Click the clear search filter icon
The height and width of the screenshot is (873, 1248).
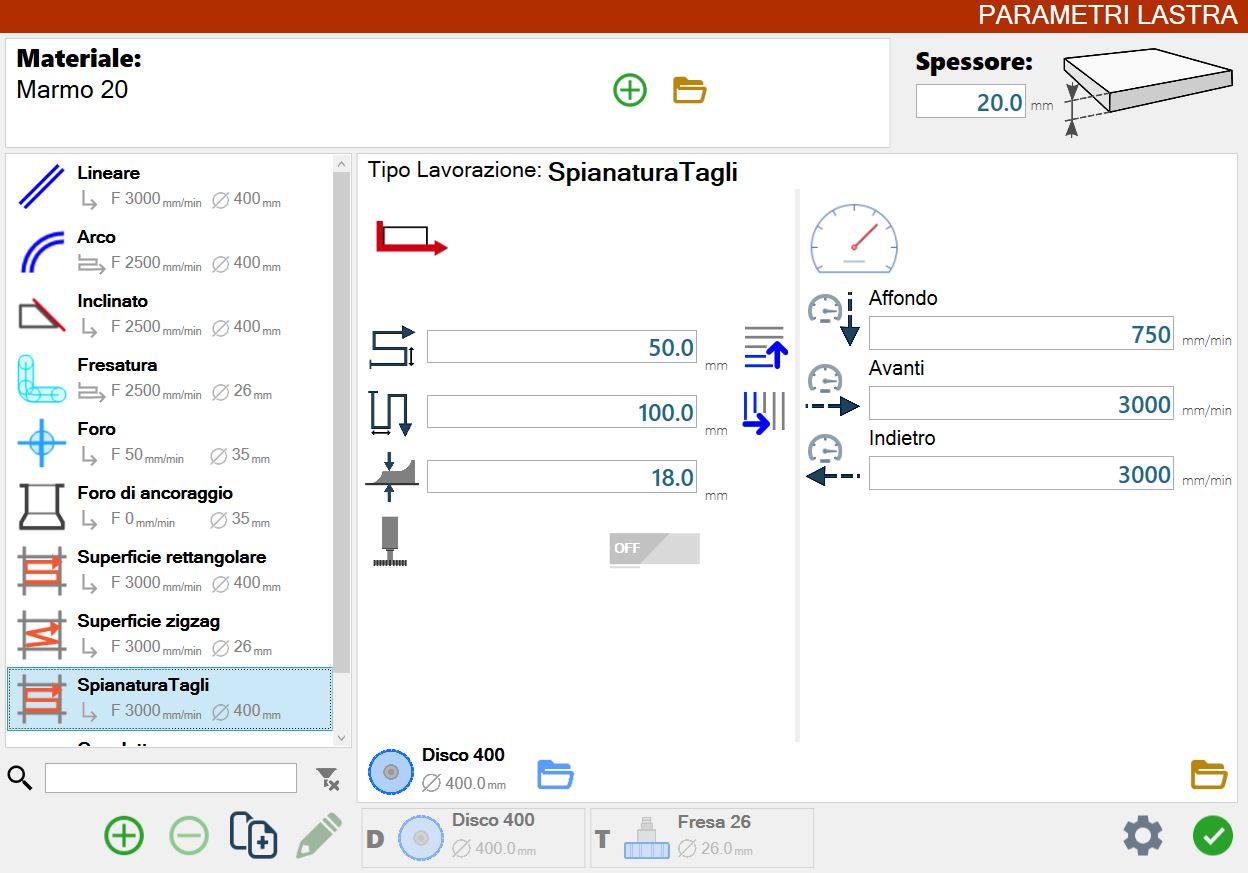[327, 779]
